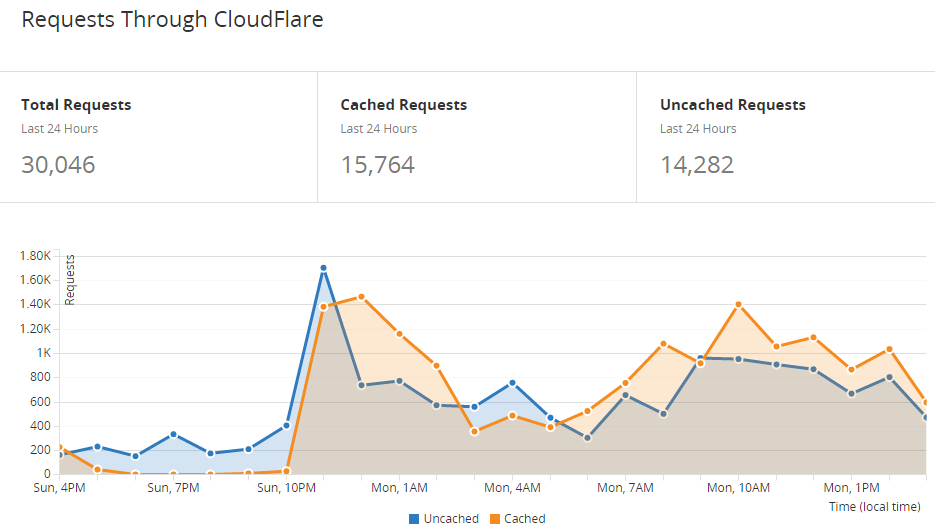Click the "Mon, 4AM" x-axis label
Screen dimensions: 935x531
tap(512, 488)
